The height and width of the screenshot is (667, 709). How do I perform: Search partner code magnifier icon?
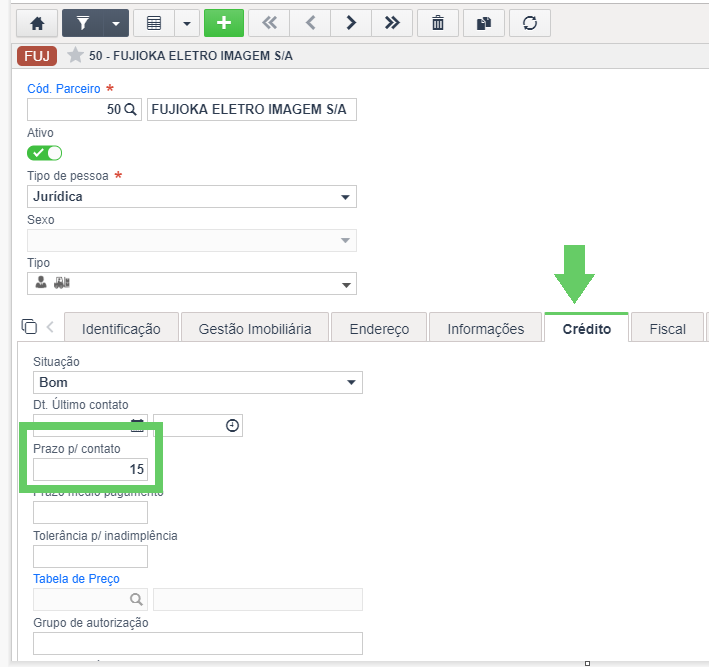point(131,109)
